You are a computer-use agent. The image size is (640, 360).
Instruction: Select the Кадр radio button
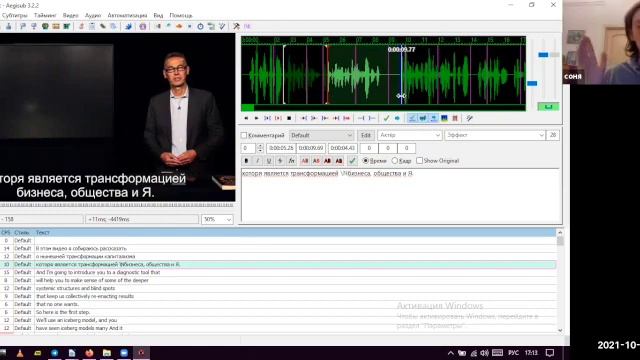tap(395, 161)
